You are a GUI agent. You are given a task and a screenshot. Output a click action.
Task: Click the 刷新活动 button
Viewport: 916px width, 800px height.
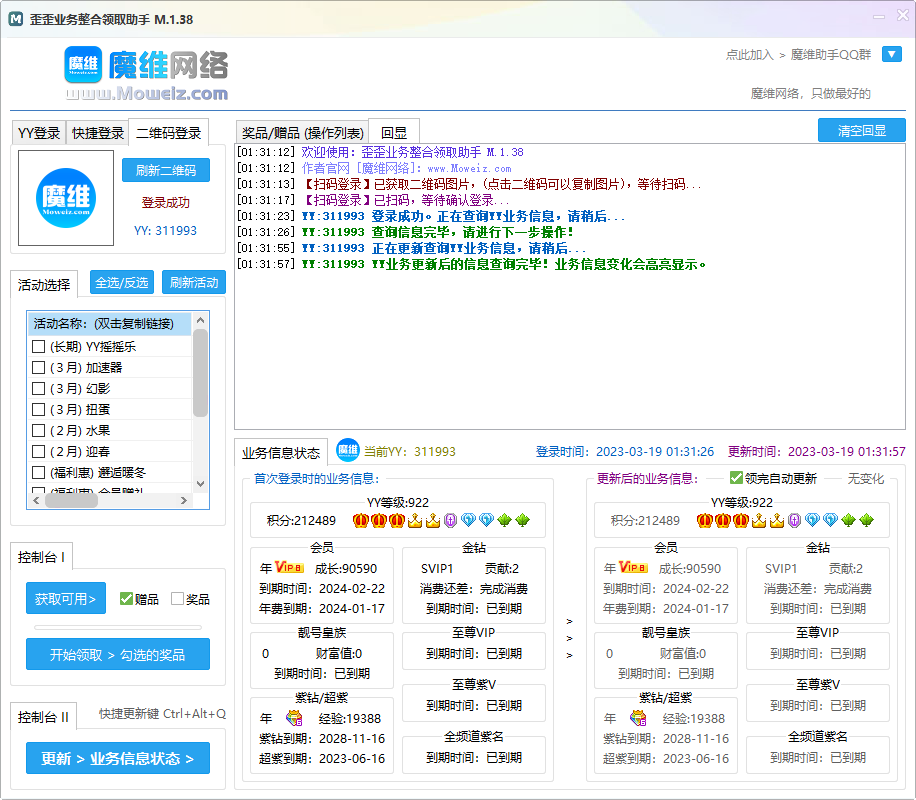[193, 282]
